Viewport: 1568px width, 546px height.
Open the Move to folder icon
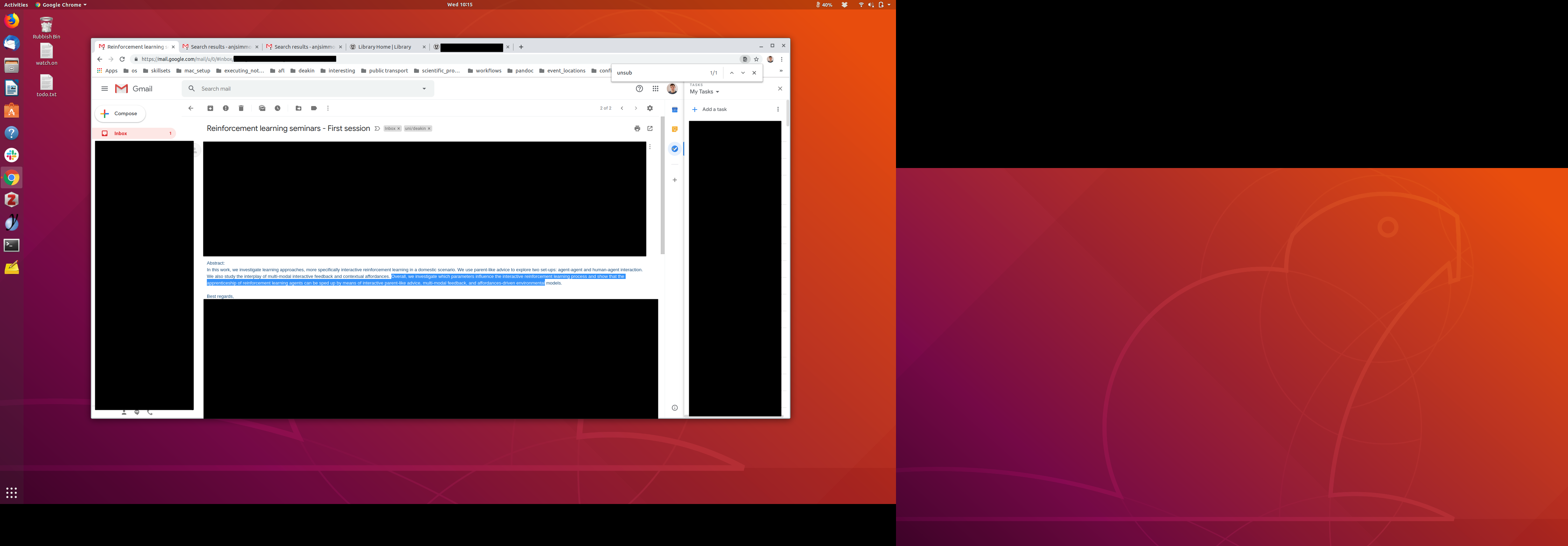(x=298, y=108)
